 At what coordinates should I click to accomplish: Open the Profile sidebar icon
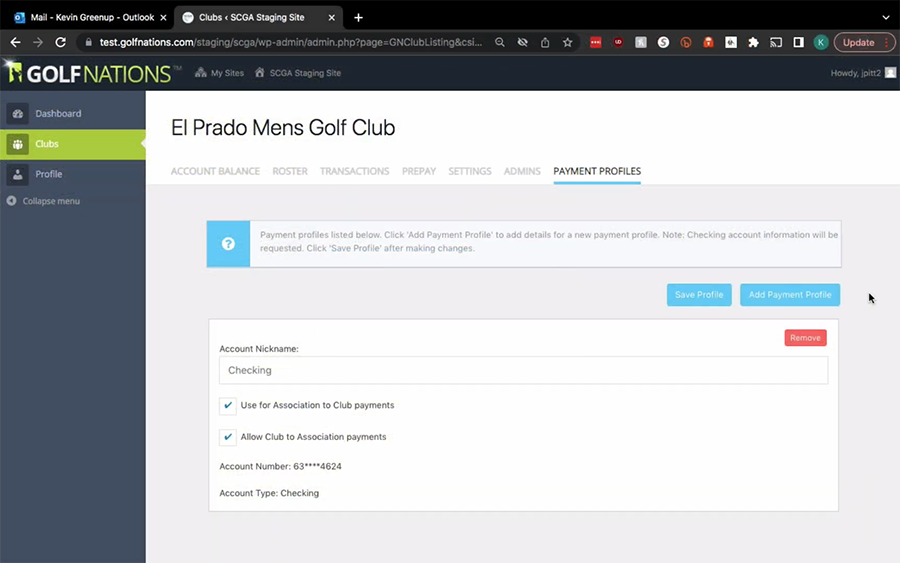click(18, 174)
